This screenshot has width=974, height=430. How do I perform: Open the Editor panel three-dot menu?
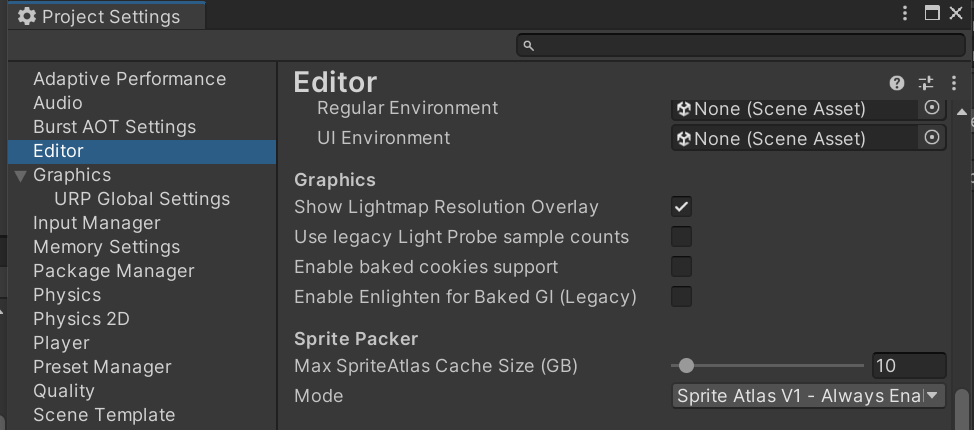click(x=954, y=83)
